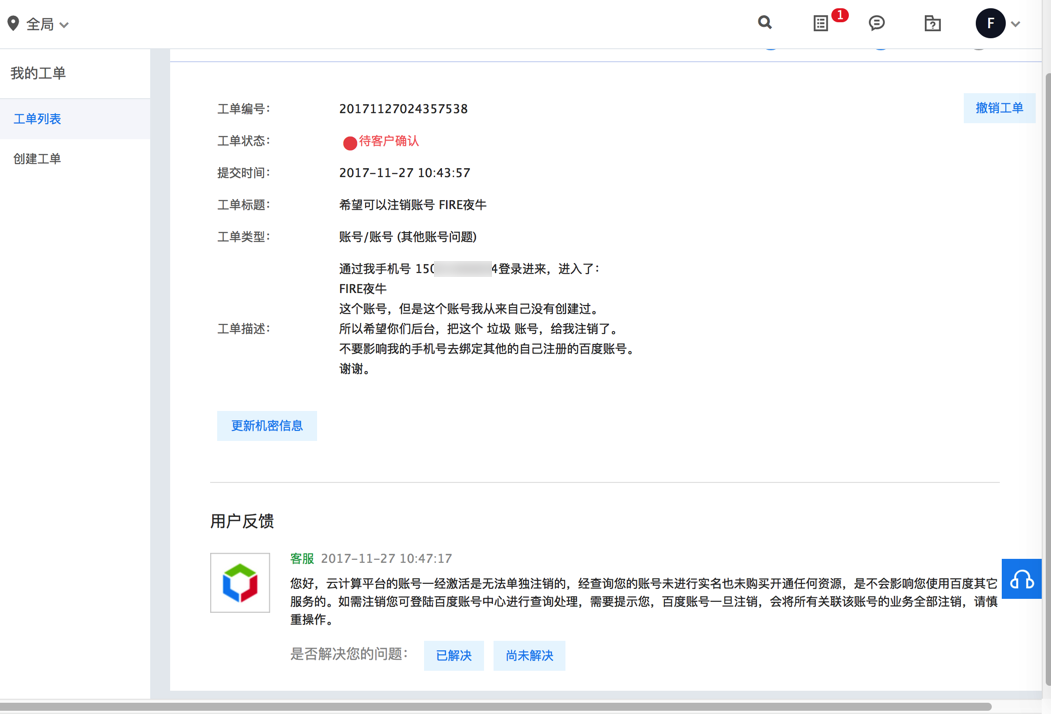Click the 我的工单 sidebar heading
Screen dimensions: 1051x714
click(x=38, y=73)
